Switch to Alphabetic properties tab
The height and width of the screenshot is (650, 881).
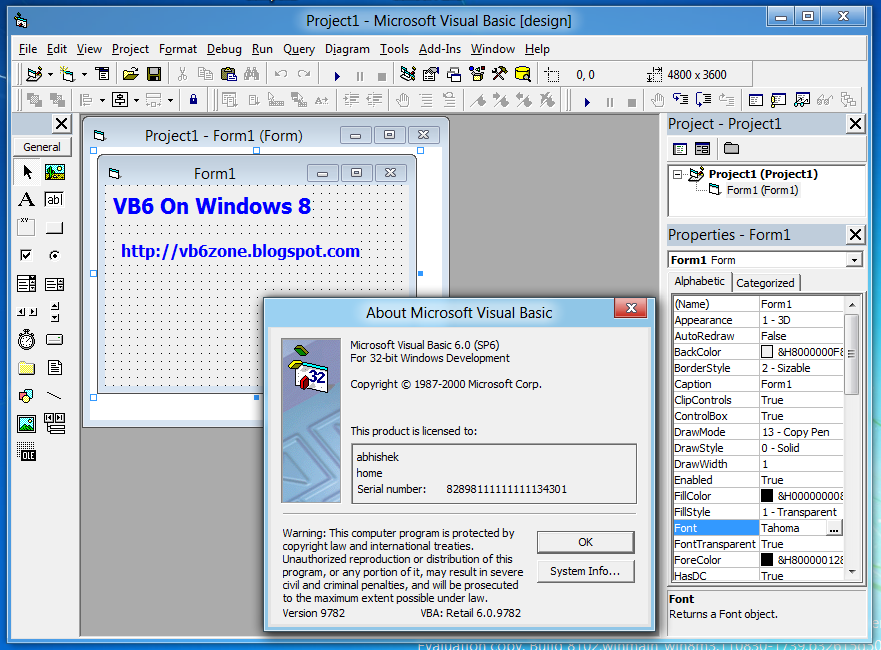point(700,281)
